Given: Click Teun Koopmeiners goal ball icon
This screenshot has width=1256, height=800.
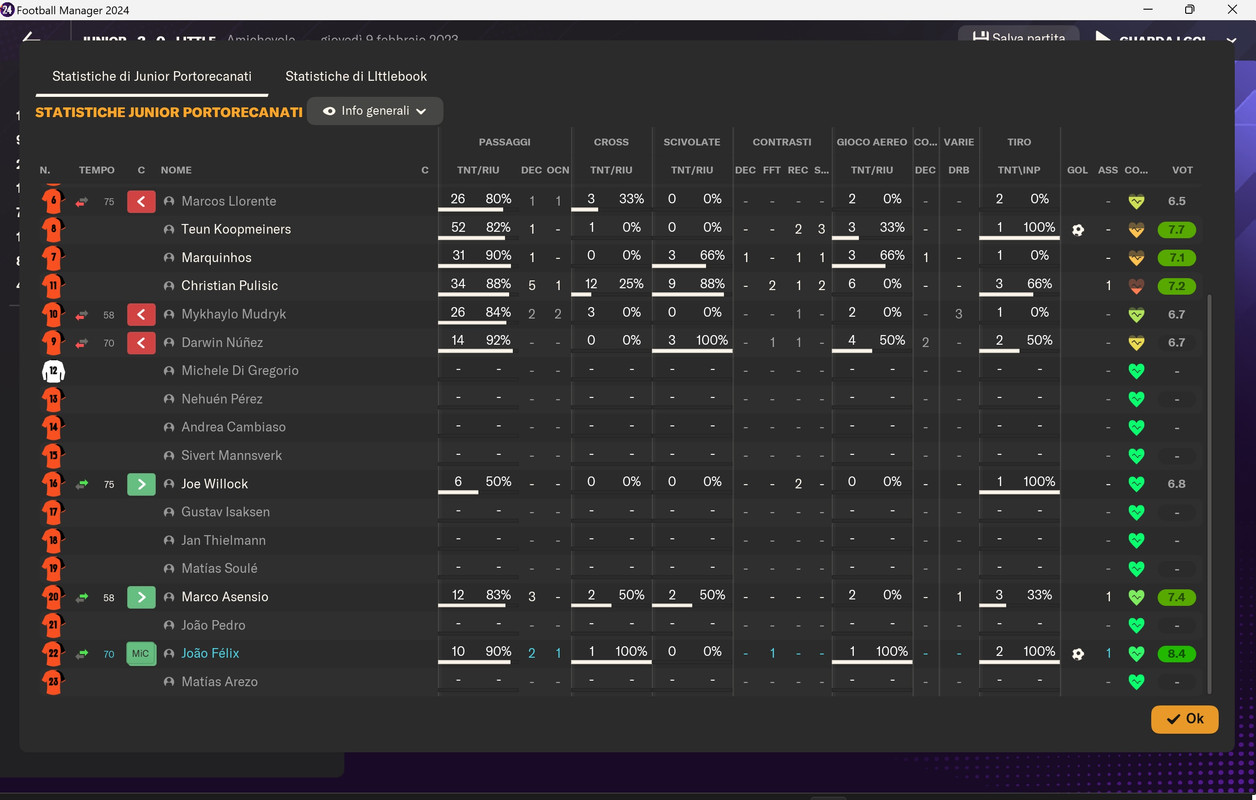Looking at the screenshot, I should coord(1077,230).
